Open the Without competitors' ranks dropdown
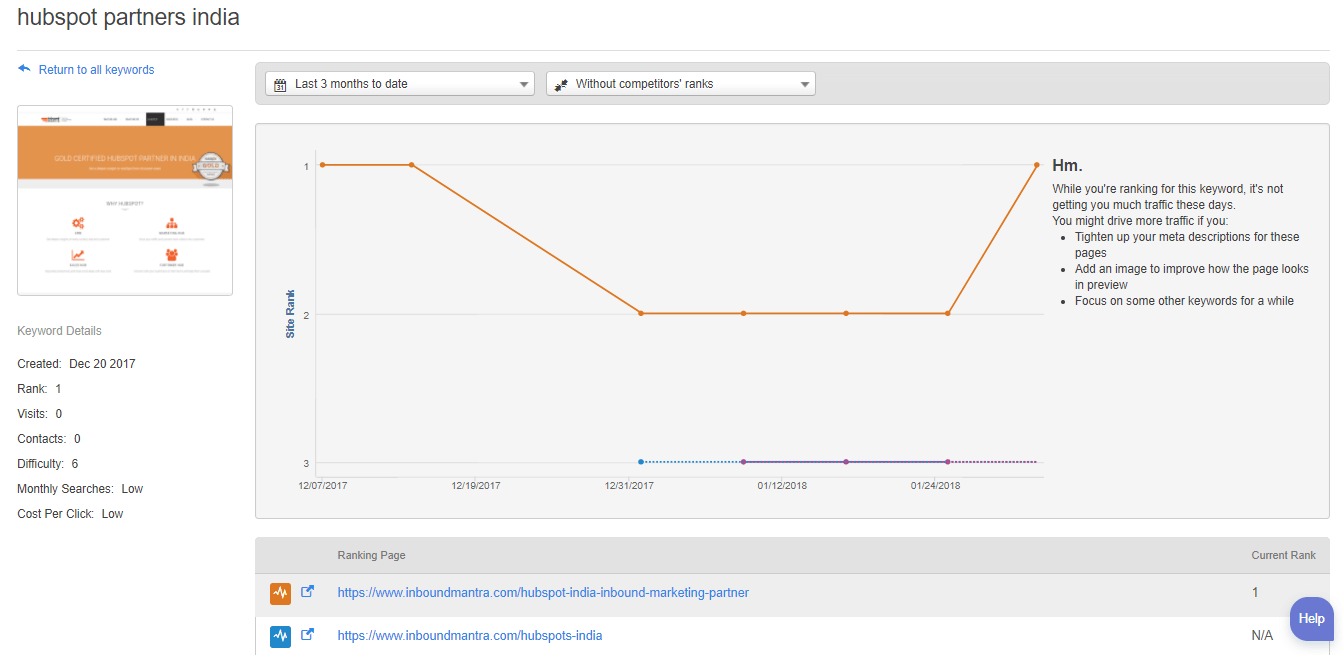 coord(681,84)
